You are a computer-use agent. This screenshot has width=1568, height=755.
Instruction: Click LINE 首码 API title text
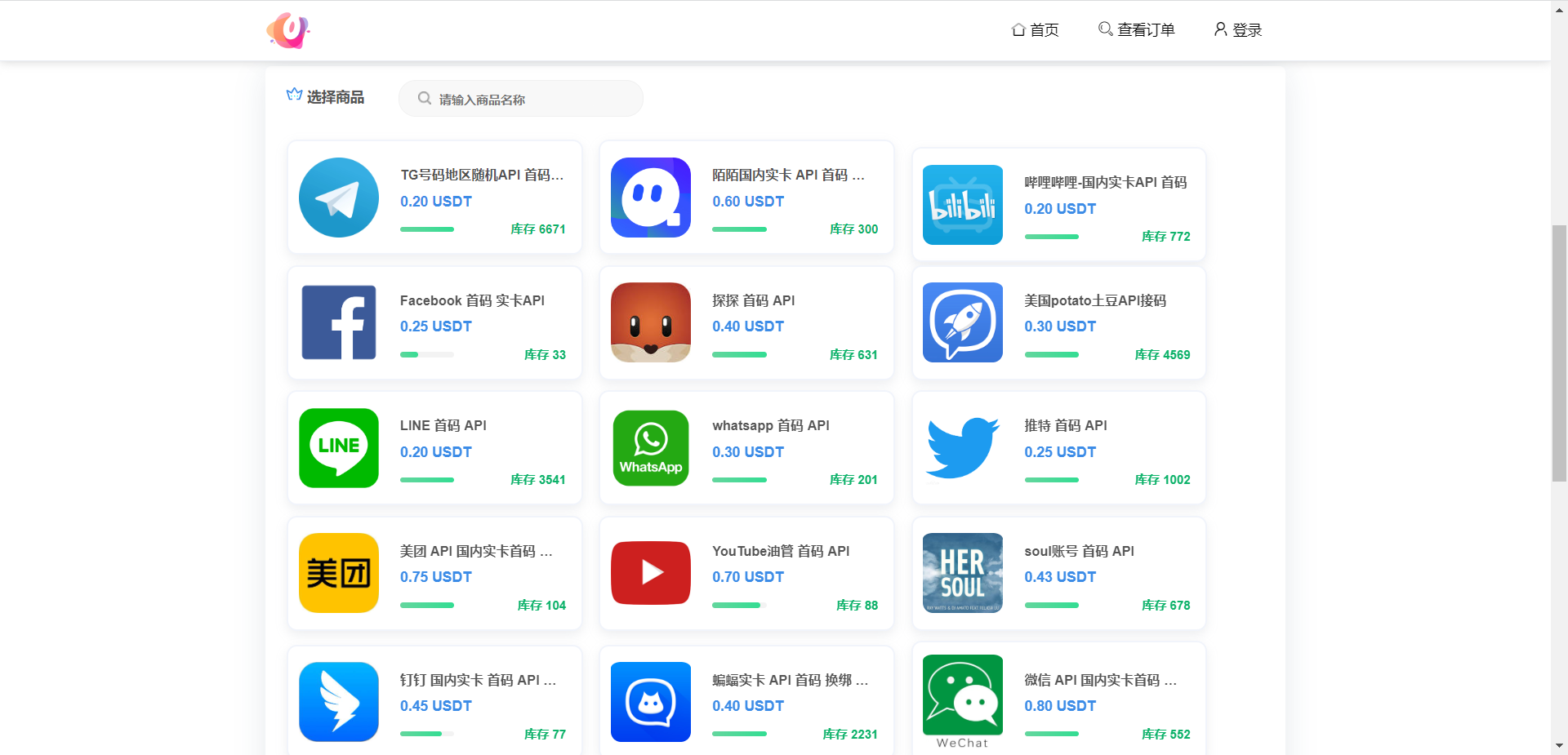coord(443,425)
